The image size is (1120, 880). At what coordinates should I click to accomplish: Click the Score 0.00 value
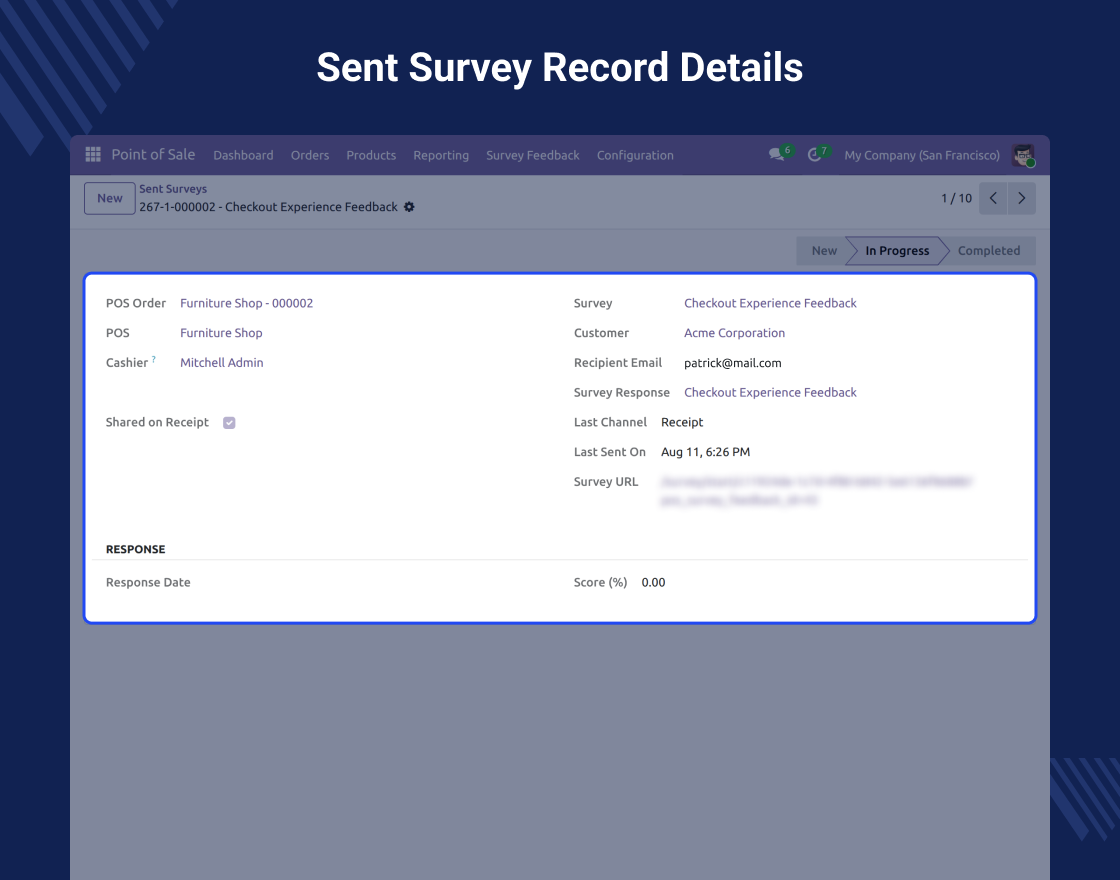pyautogui.click(x=654, y=582)
